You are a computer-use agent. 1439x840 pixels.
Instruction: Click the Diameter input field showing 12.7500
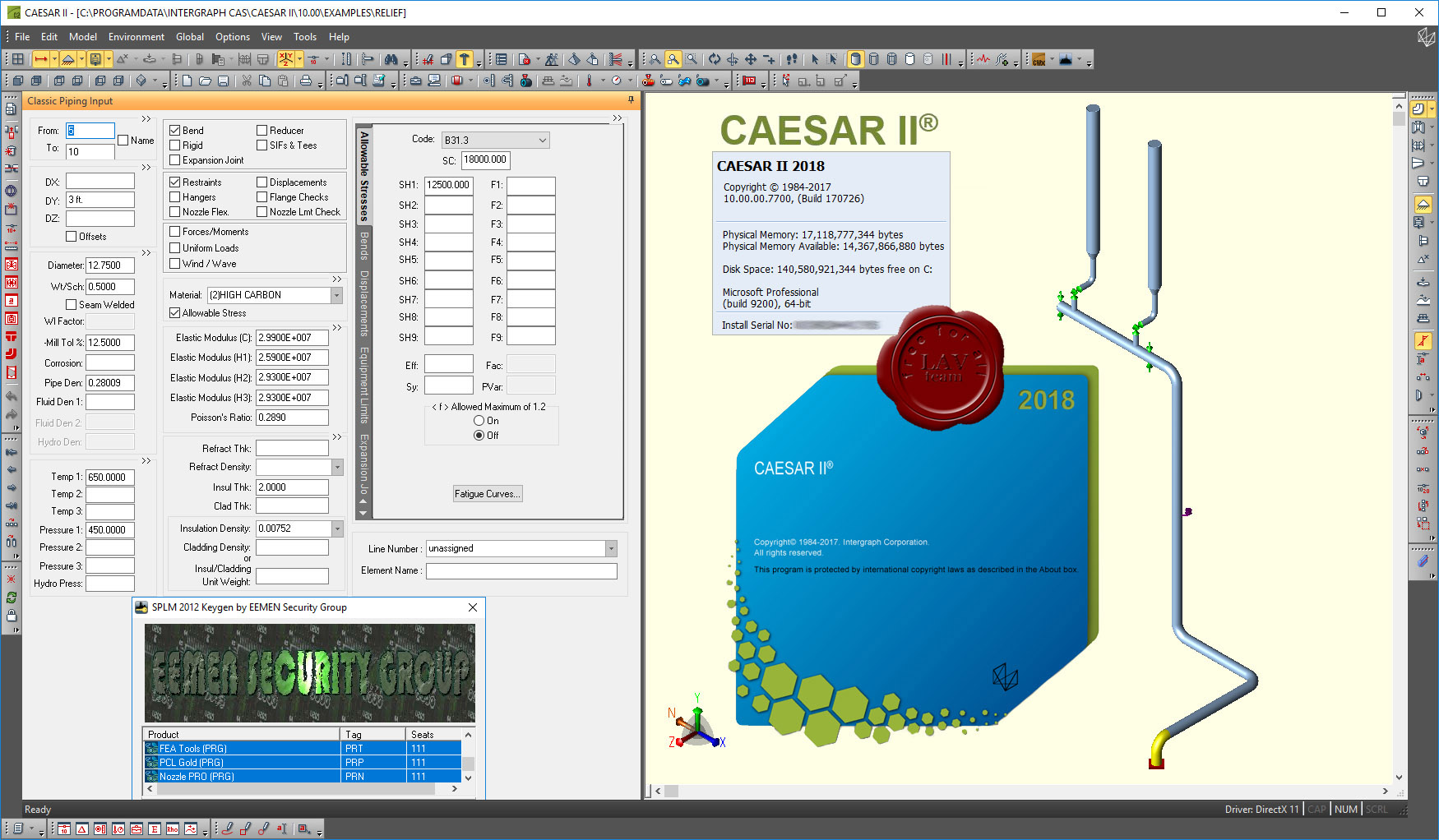(x=110, y=265)
